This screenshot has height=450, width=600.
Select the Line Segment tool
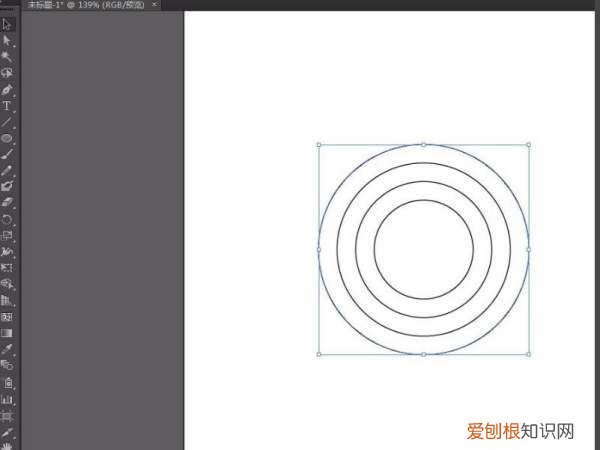[x=7, y=122]
